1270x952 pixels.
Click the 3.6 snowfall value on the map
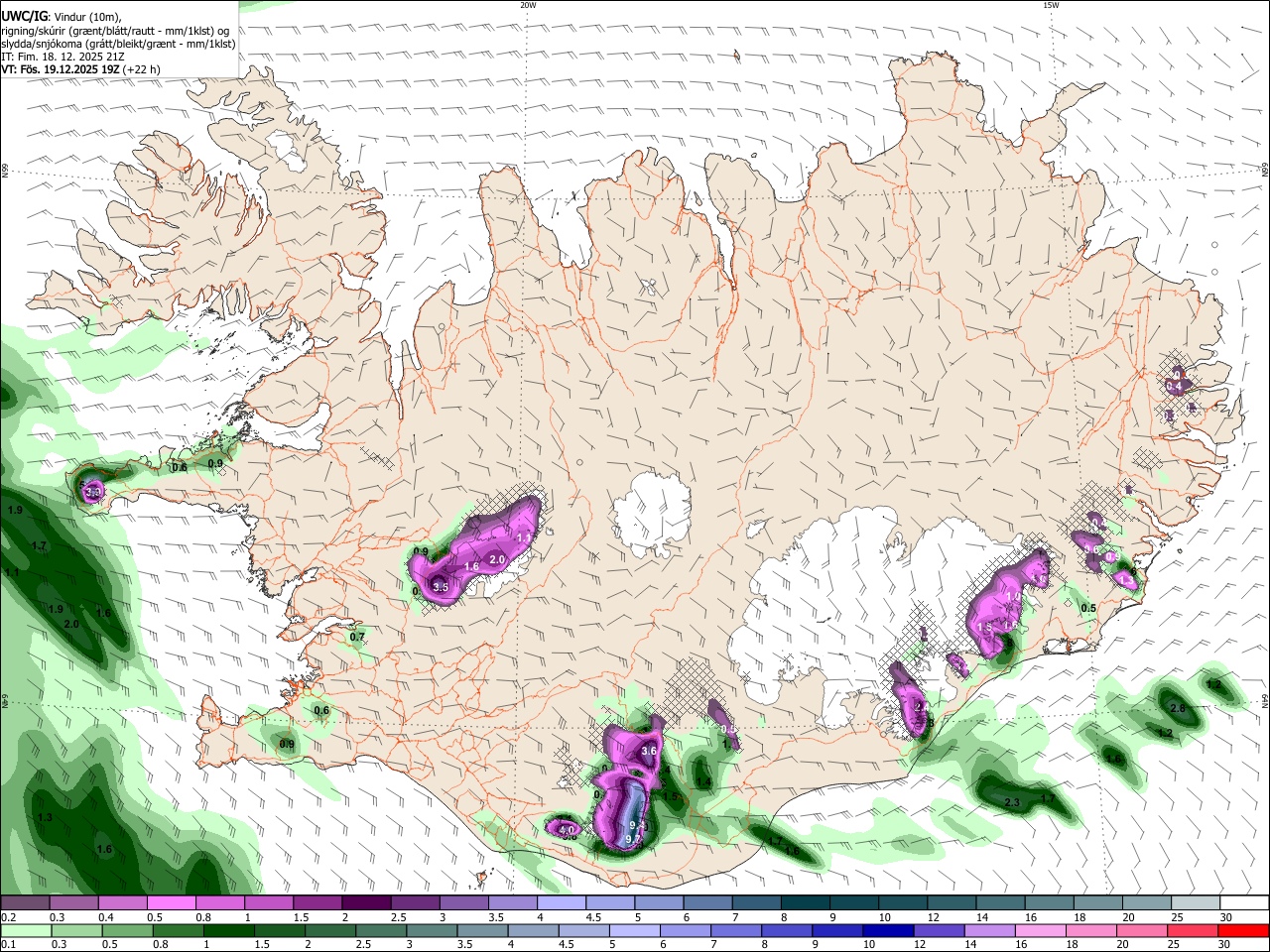click(x=650, y=752)
